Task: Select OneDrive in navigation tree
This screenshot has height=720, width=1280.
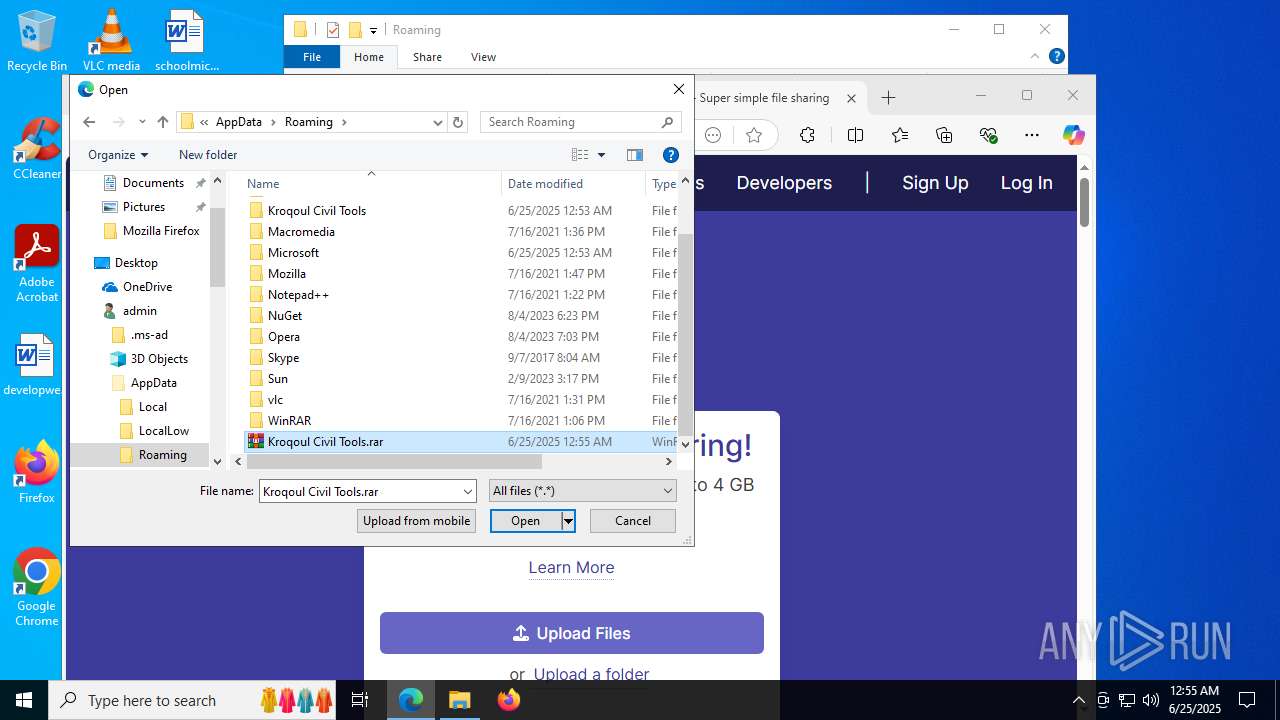Action: pyautogui.click(x=147, y=287)
